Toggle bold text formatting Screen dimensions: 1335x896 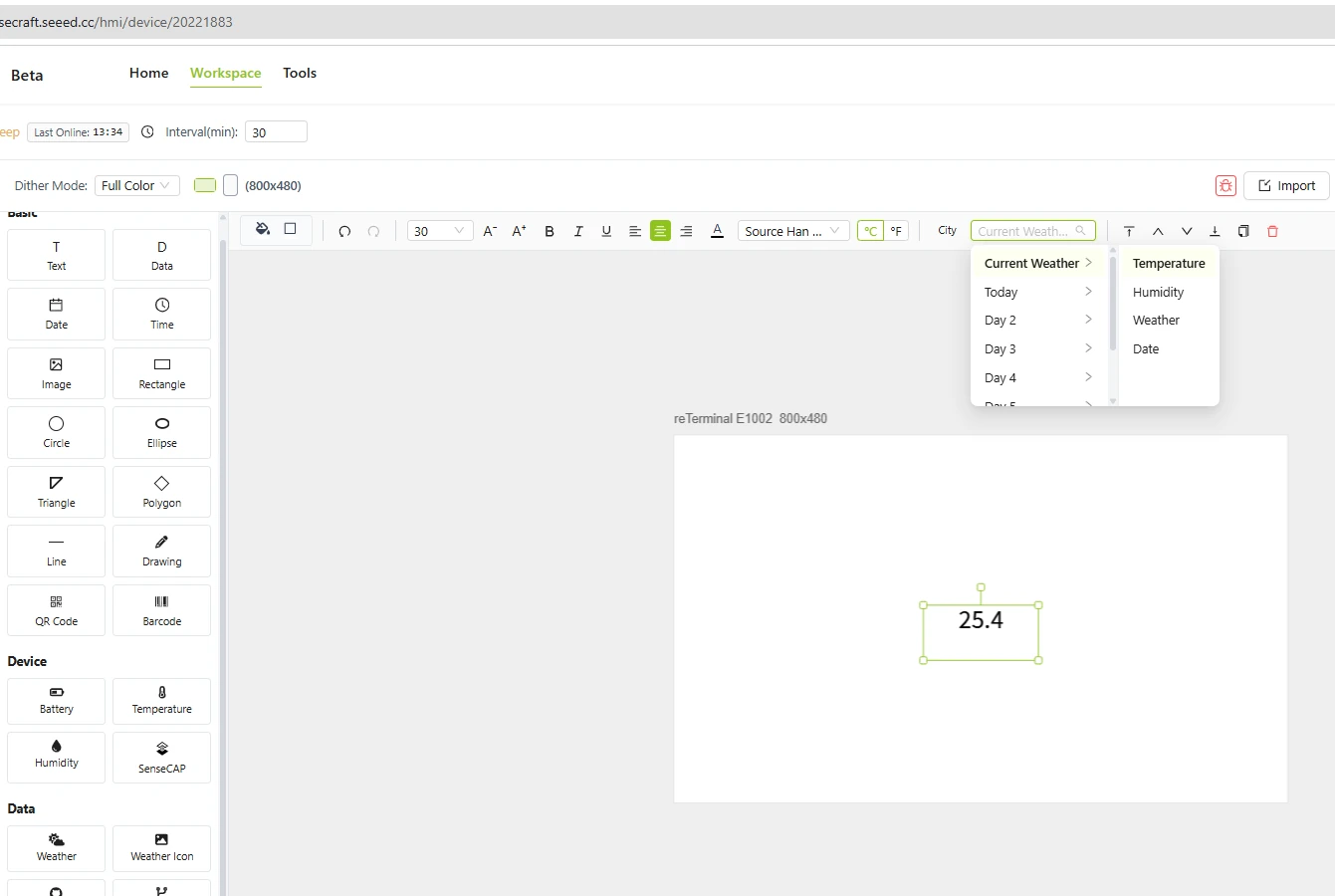pyautogui.click(x=550, y=231)
